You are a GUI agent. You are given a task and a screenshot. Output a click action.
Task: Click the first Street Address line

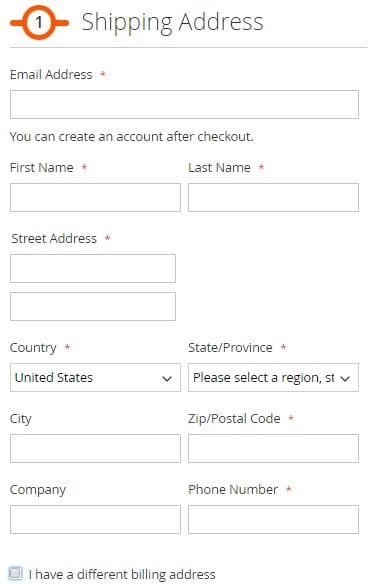point(93,269)
